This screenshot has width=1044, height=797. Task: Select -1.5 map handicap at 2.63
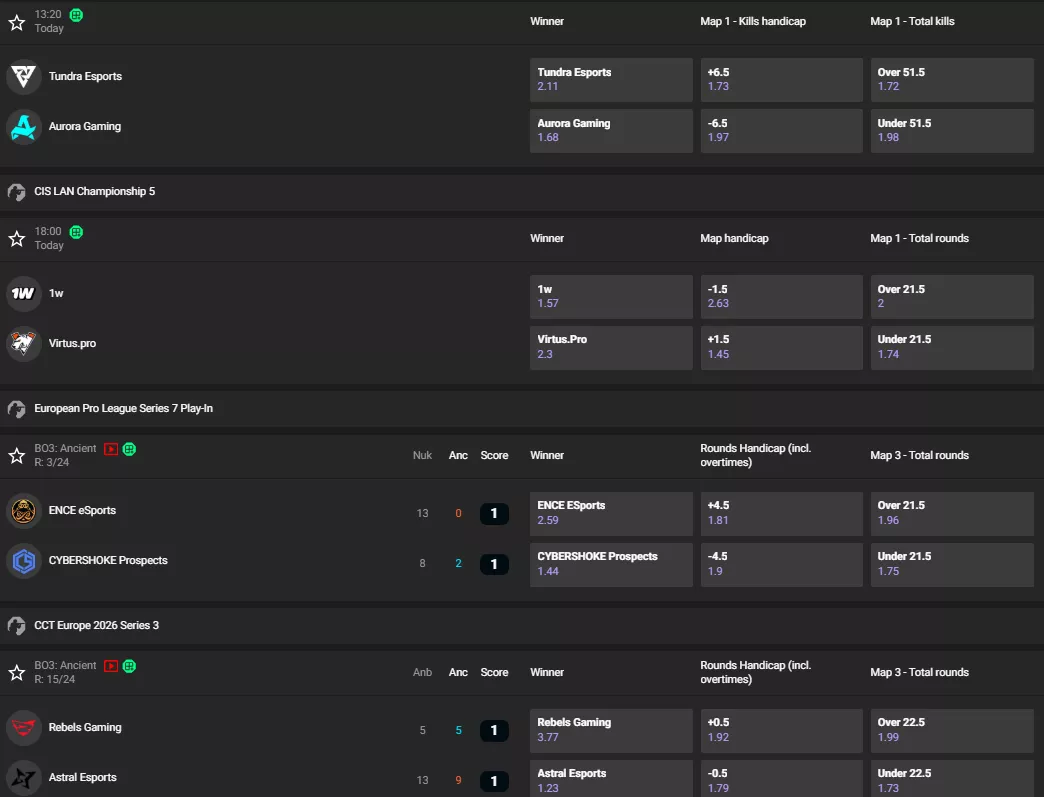[782, 297]
